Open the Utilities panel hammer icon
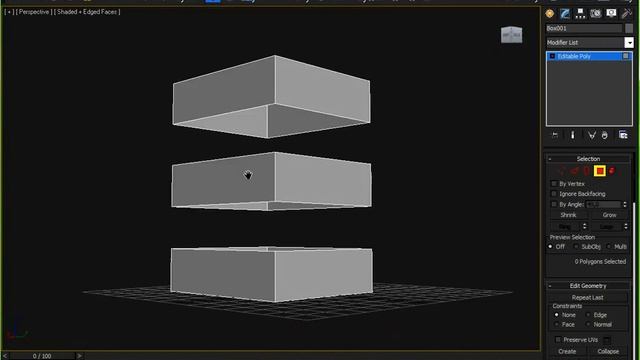 [626, 13]
